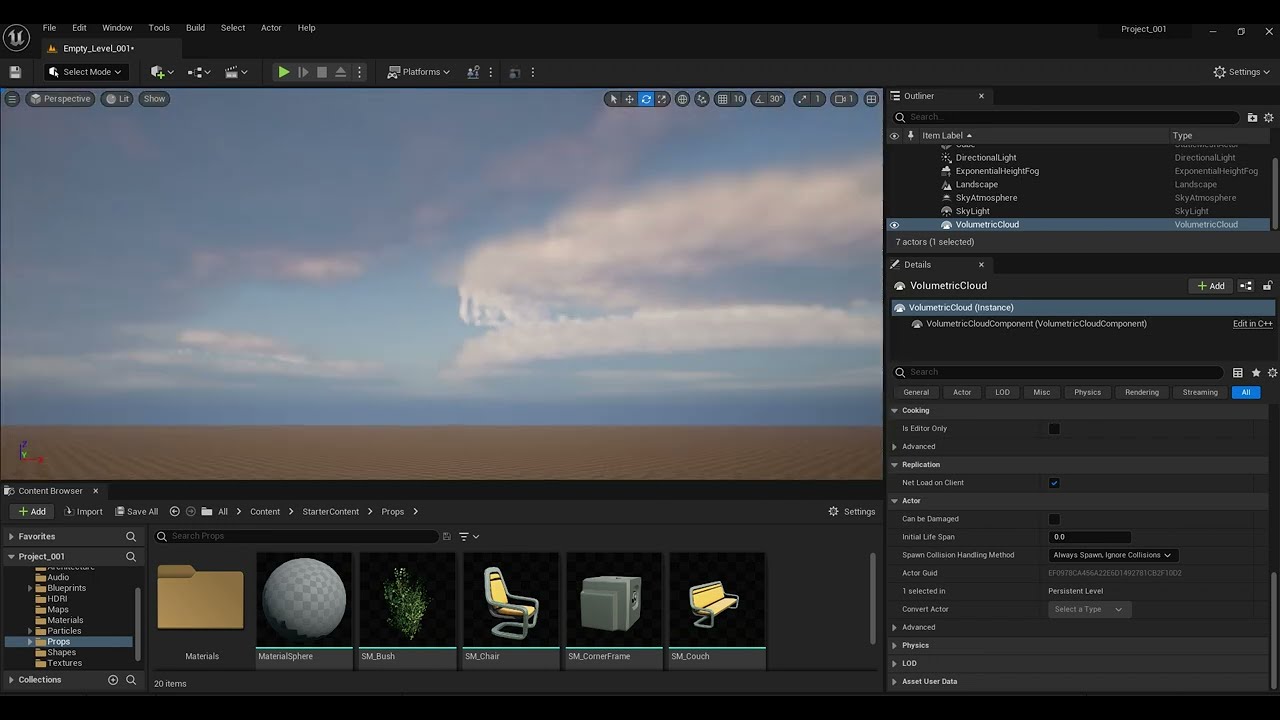Select the Translate gizmo tool in viewport
Screen dimensions: 1280x720
pos(629,99)
